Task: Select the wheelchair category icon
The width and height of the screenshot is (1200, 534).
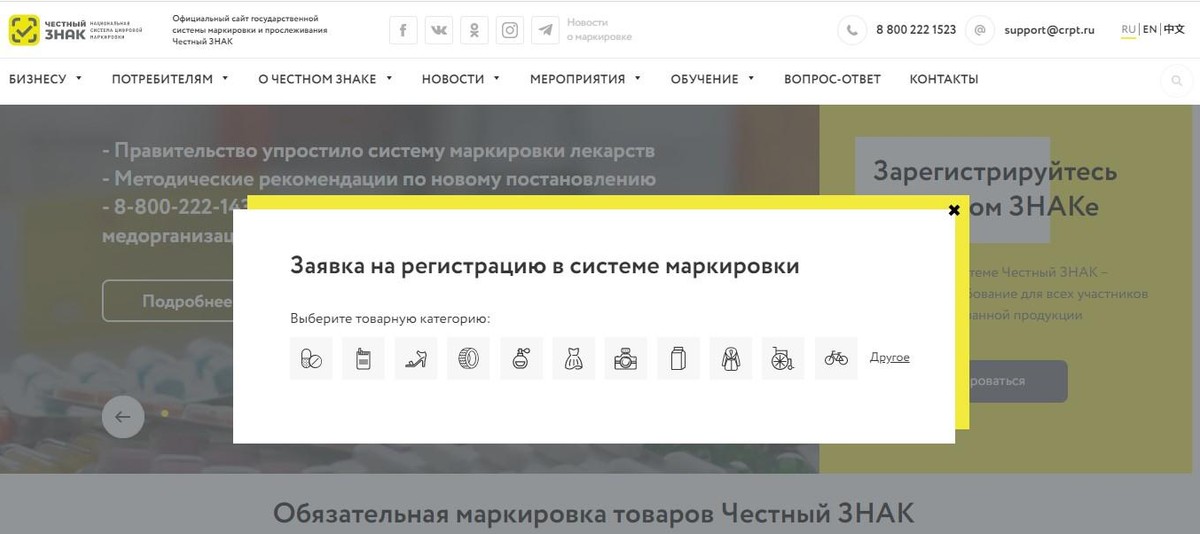Action: point(783,358)
